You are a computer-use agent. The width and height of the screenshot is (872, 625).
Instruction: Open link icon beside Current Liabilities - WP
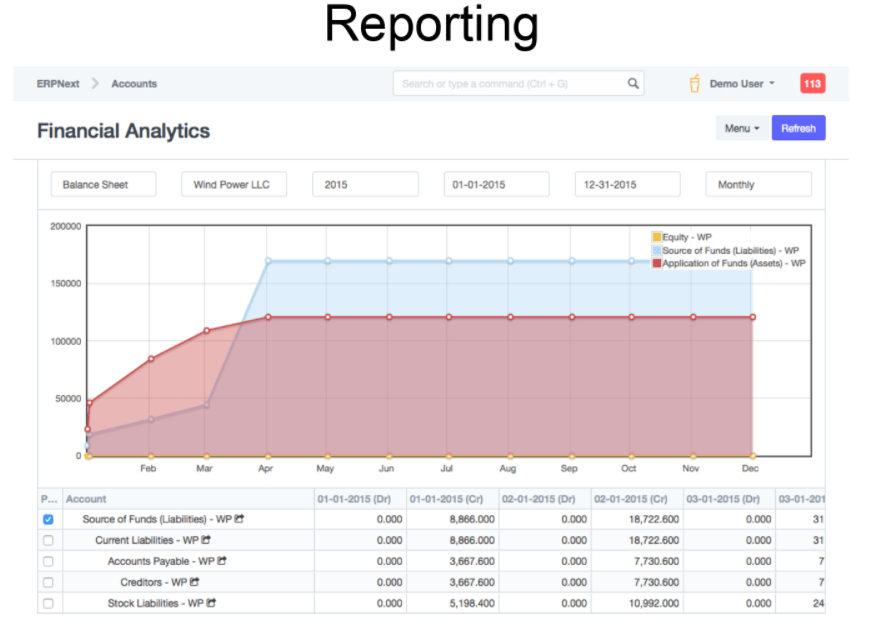coord(206,540)
